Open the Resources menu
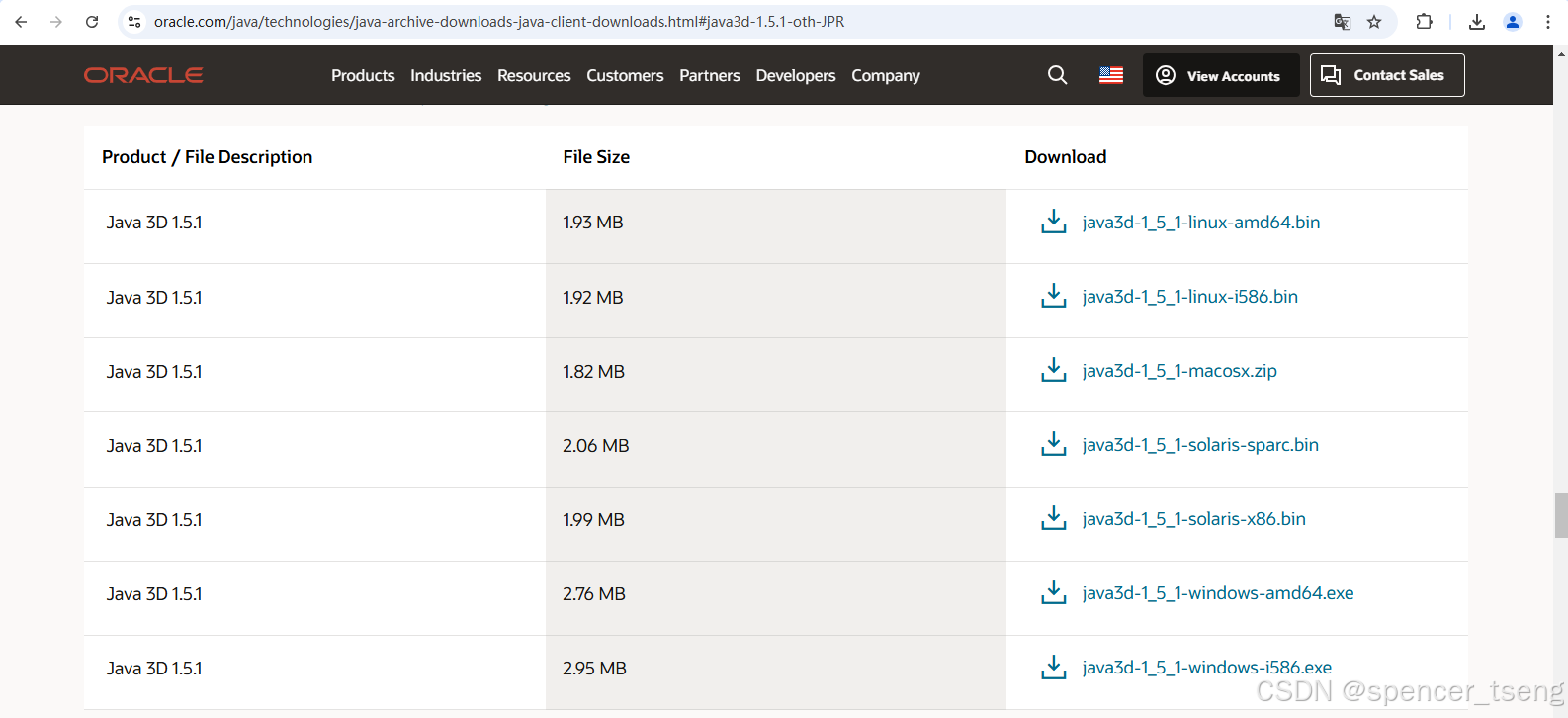This screenshot has width=1568, height=718. [534, 75]
